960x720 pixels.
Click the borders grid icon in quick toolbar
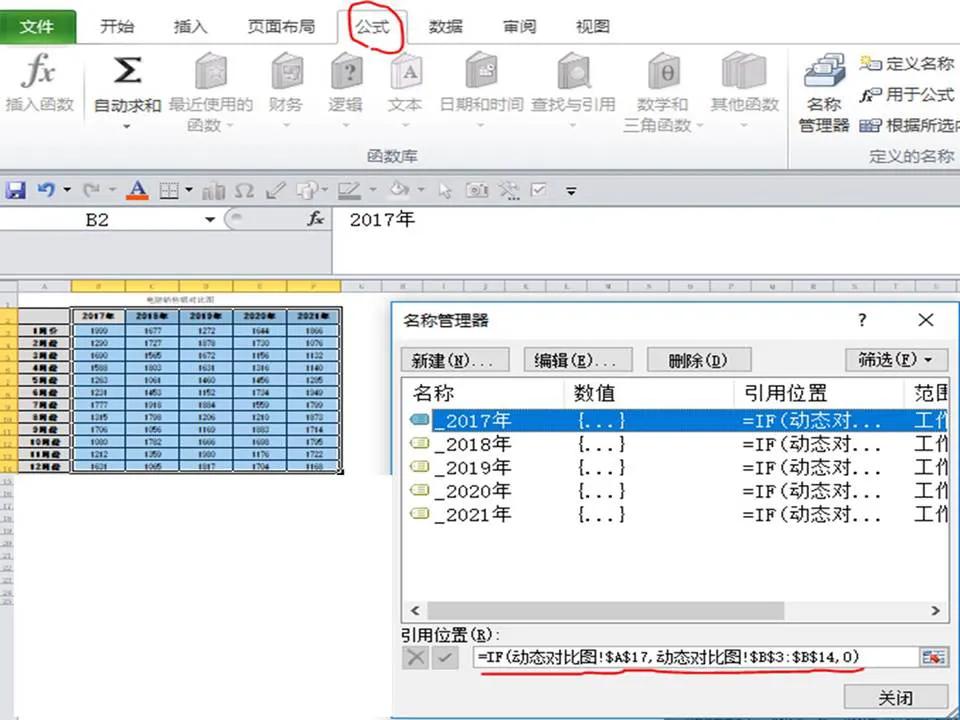[168, 191]
